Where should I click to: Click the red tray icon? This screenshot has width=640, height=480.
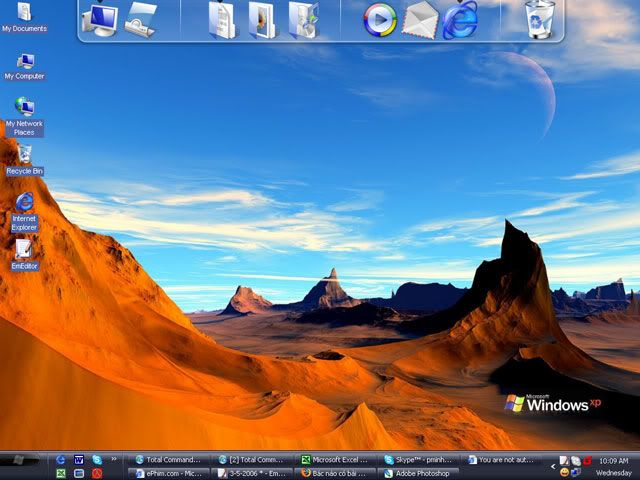tap(587, 461)
